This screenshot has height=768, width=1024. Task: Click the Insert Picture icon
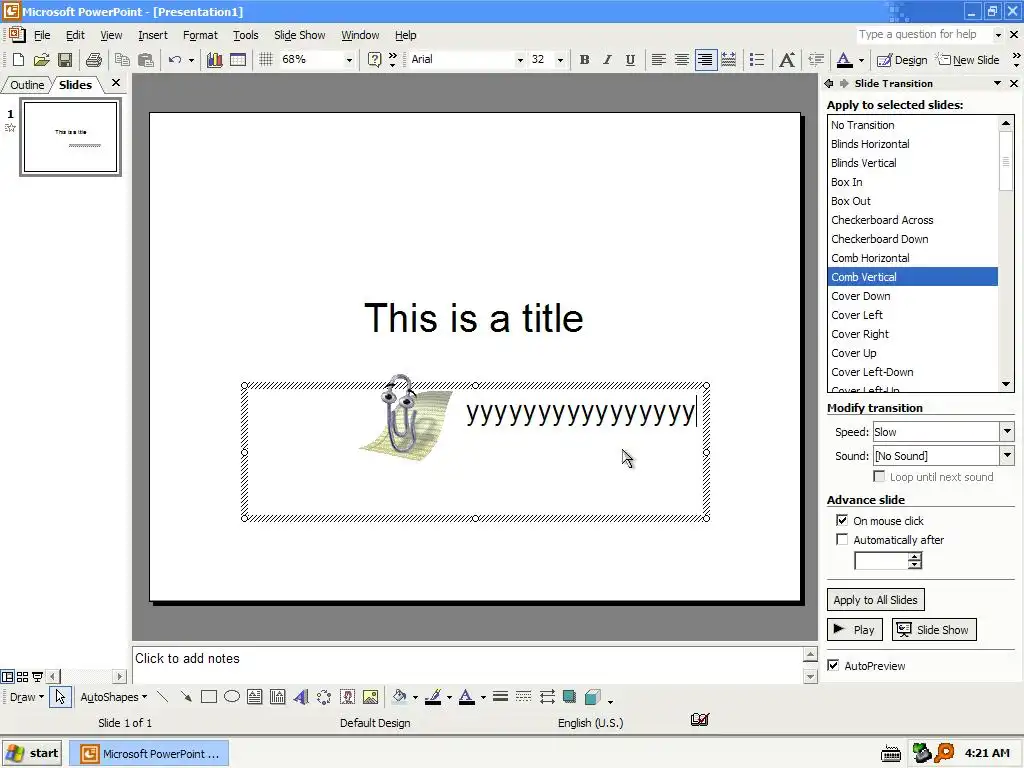click(370, 697)
